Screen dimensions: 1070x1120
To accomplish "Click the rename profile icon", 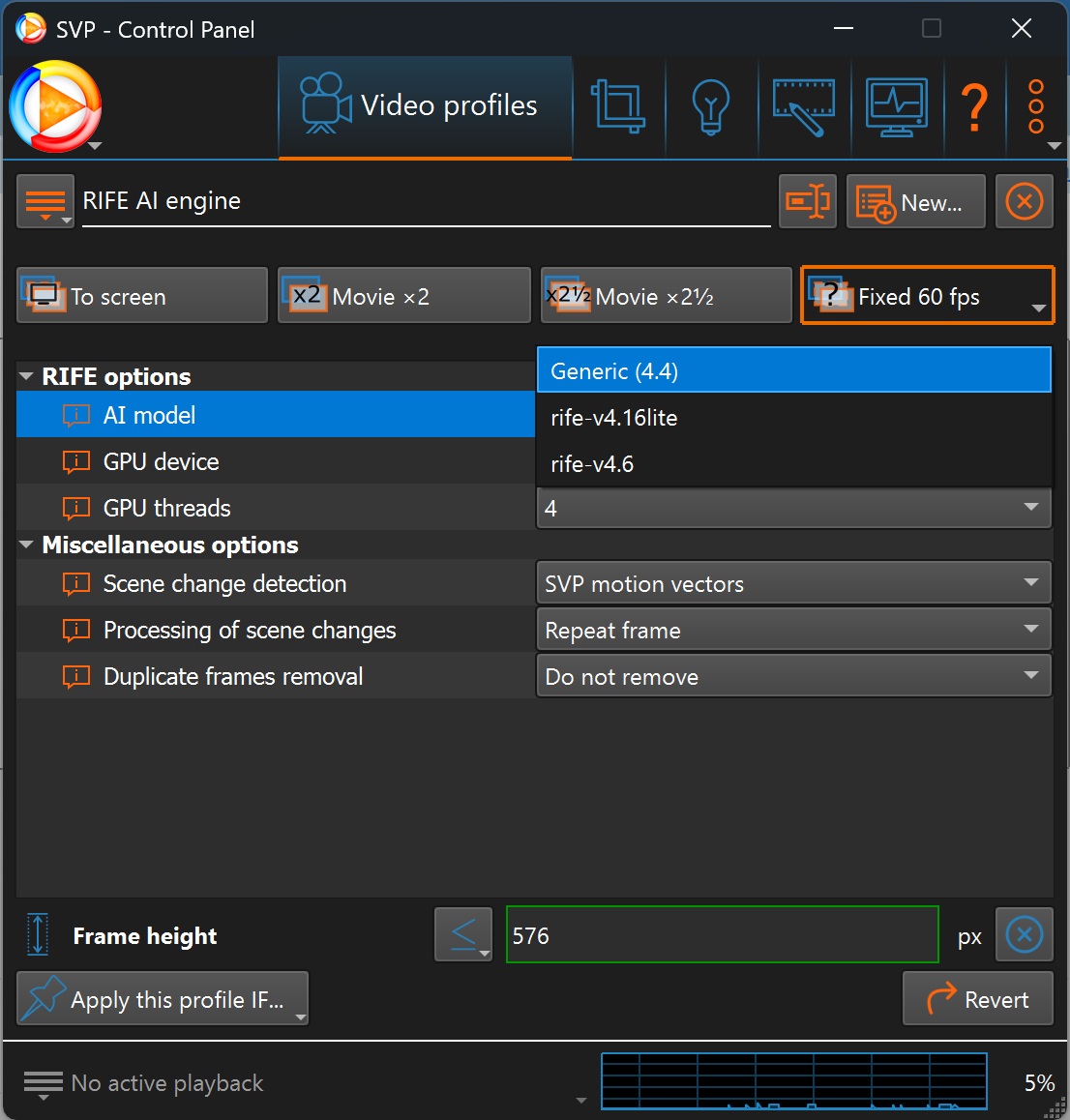I will [x=808, y=201].
